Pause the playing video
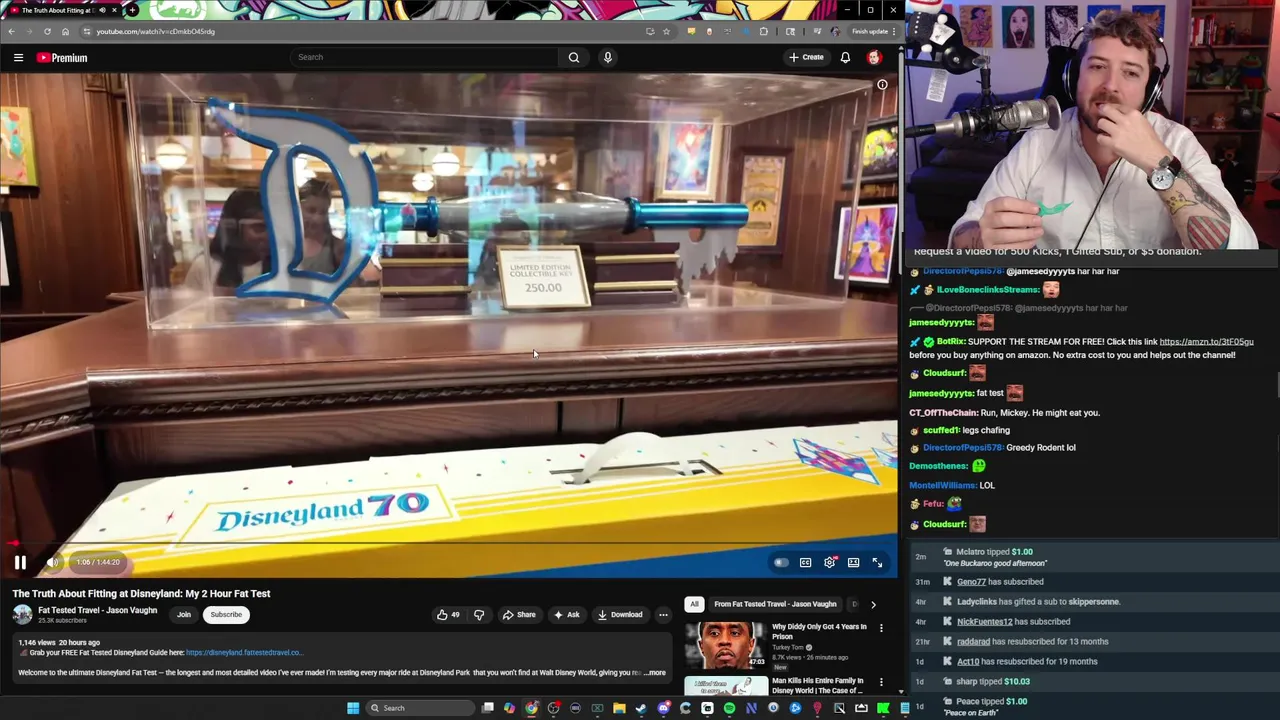This screenshot has width=1280, height=720. (20, 562)
